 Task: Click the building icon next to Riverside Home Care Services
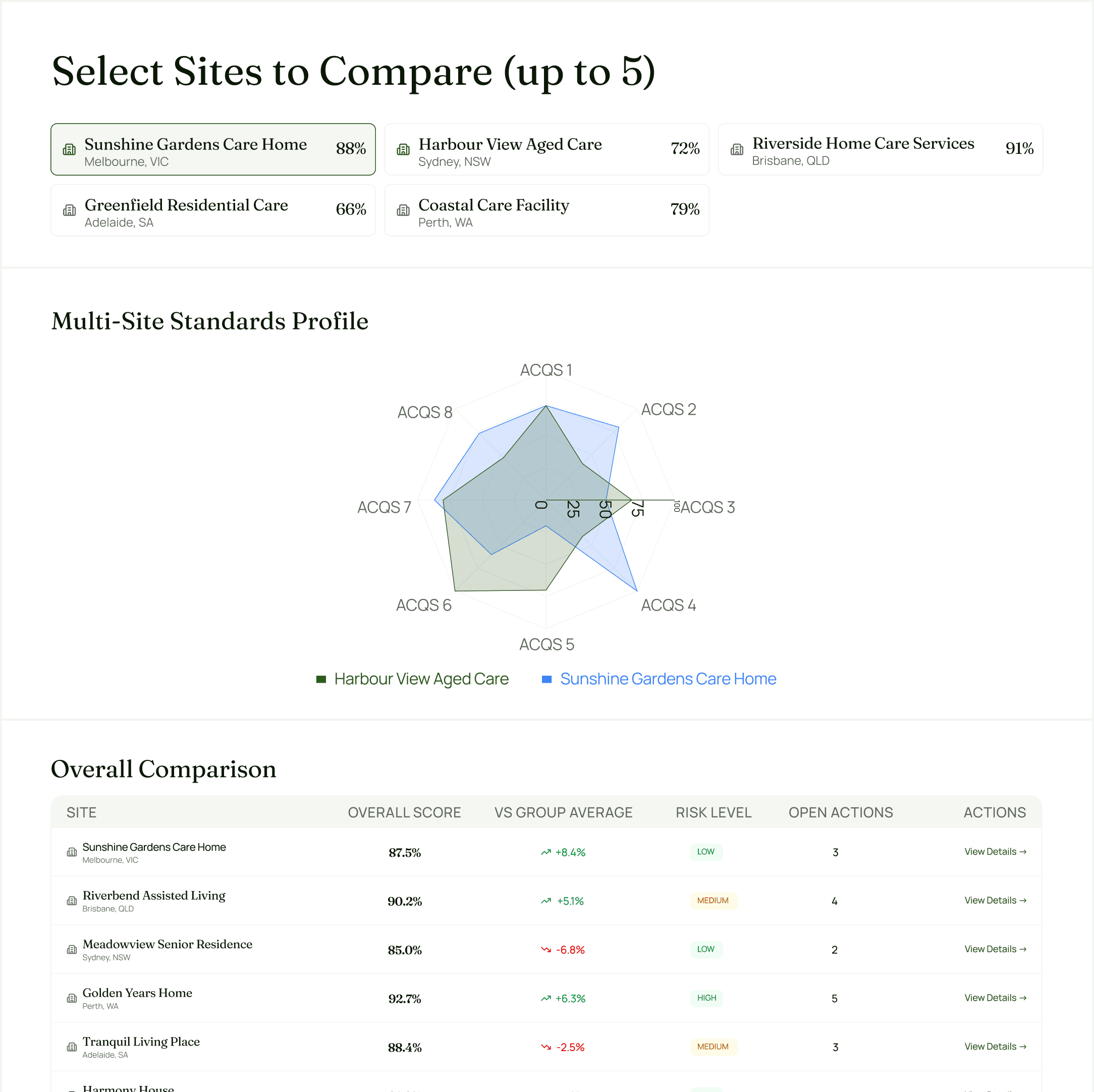[737, 149]
